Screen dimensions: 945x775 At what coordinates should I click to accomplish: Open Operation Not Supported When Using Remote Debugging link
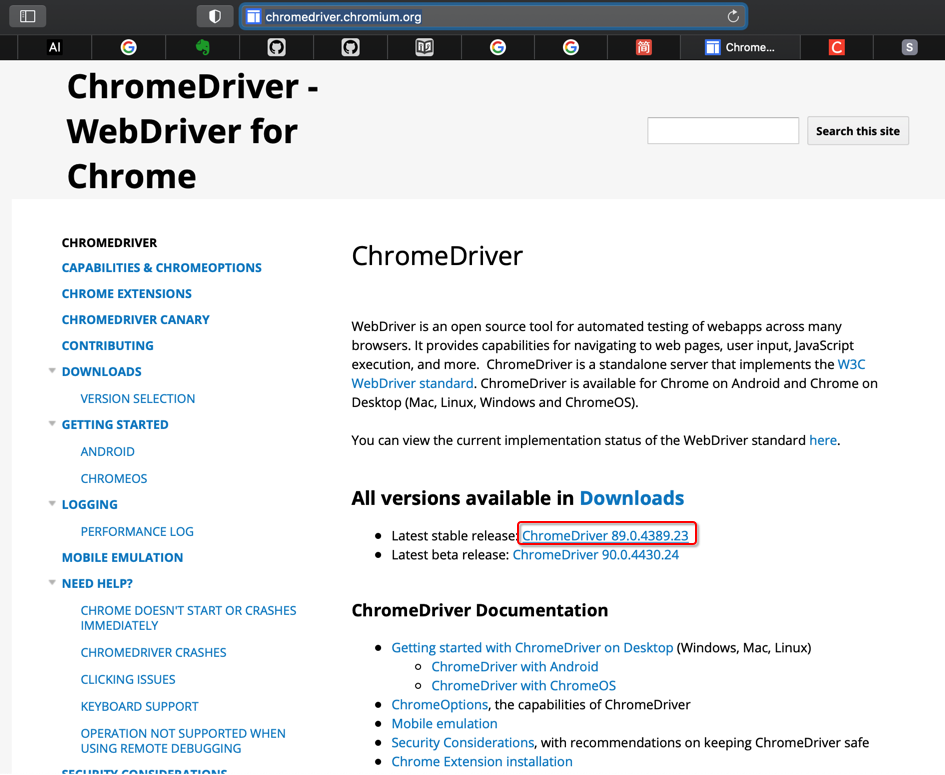point(183,741)
